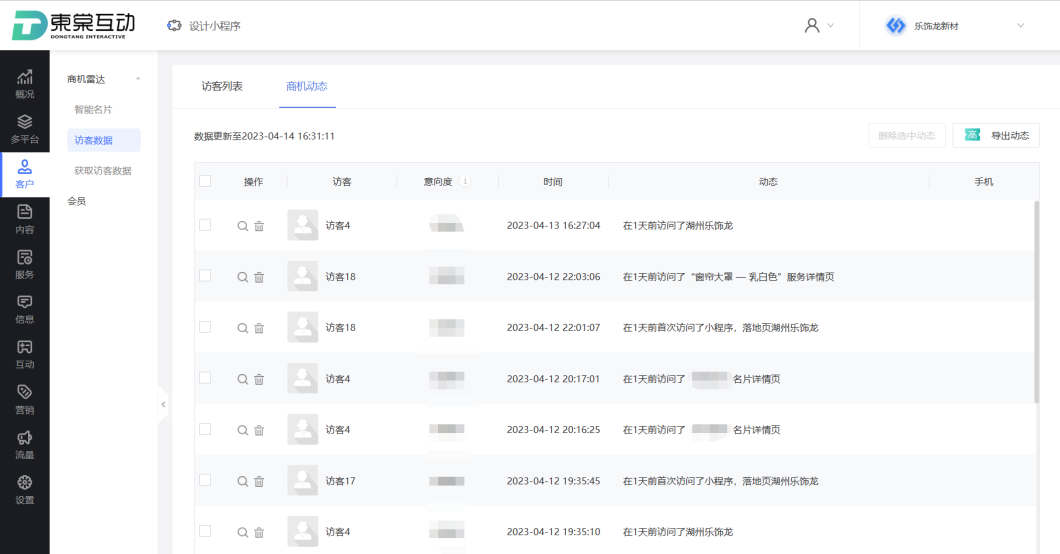Click the 访客18 avatar in 22:03:06 row

click(x=303, y=276)
